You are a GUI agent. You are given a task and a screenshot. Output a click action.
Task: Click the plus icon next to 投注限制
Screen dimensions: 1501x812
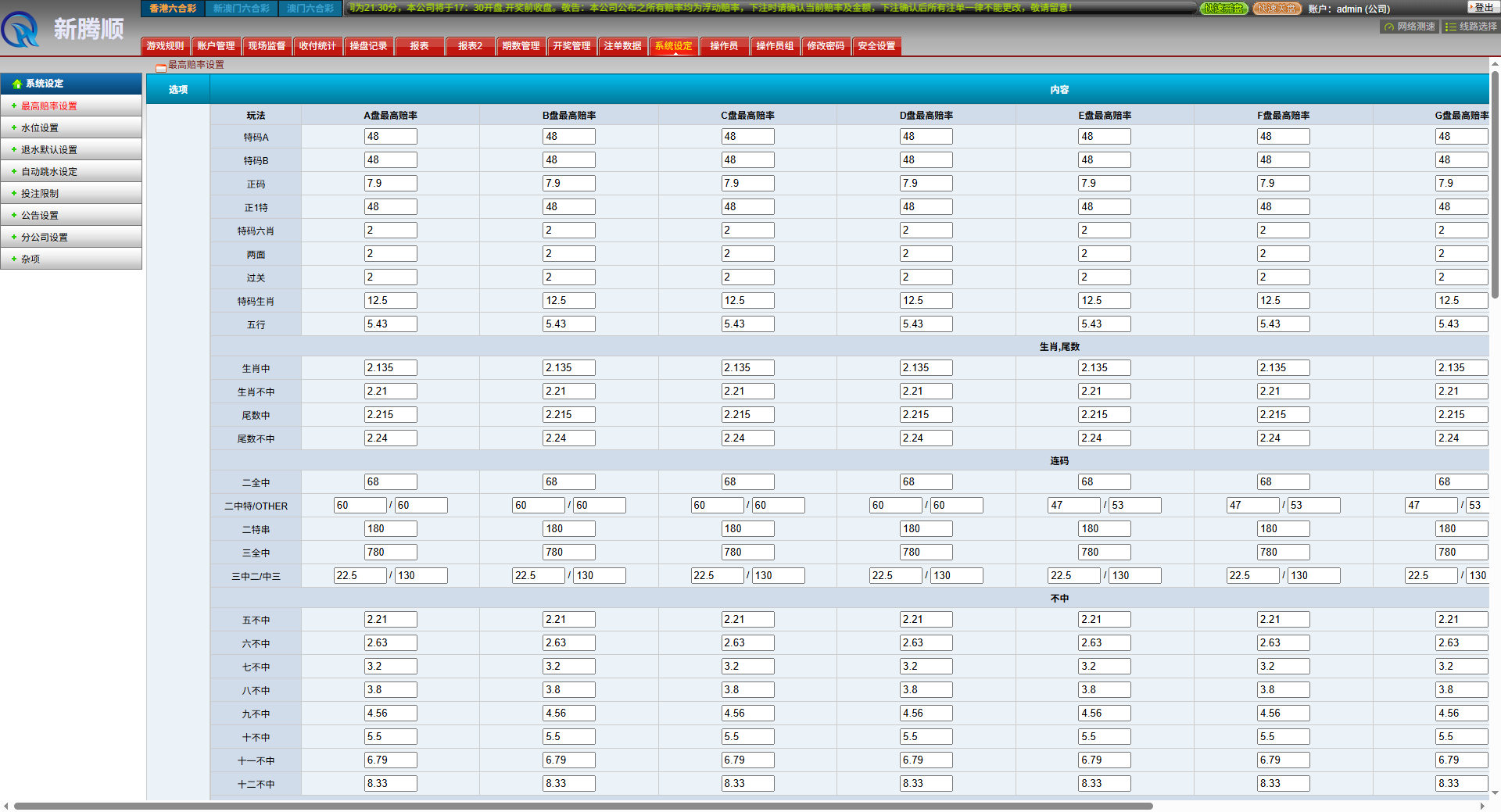click(x=14, y=193)
